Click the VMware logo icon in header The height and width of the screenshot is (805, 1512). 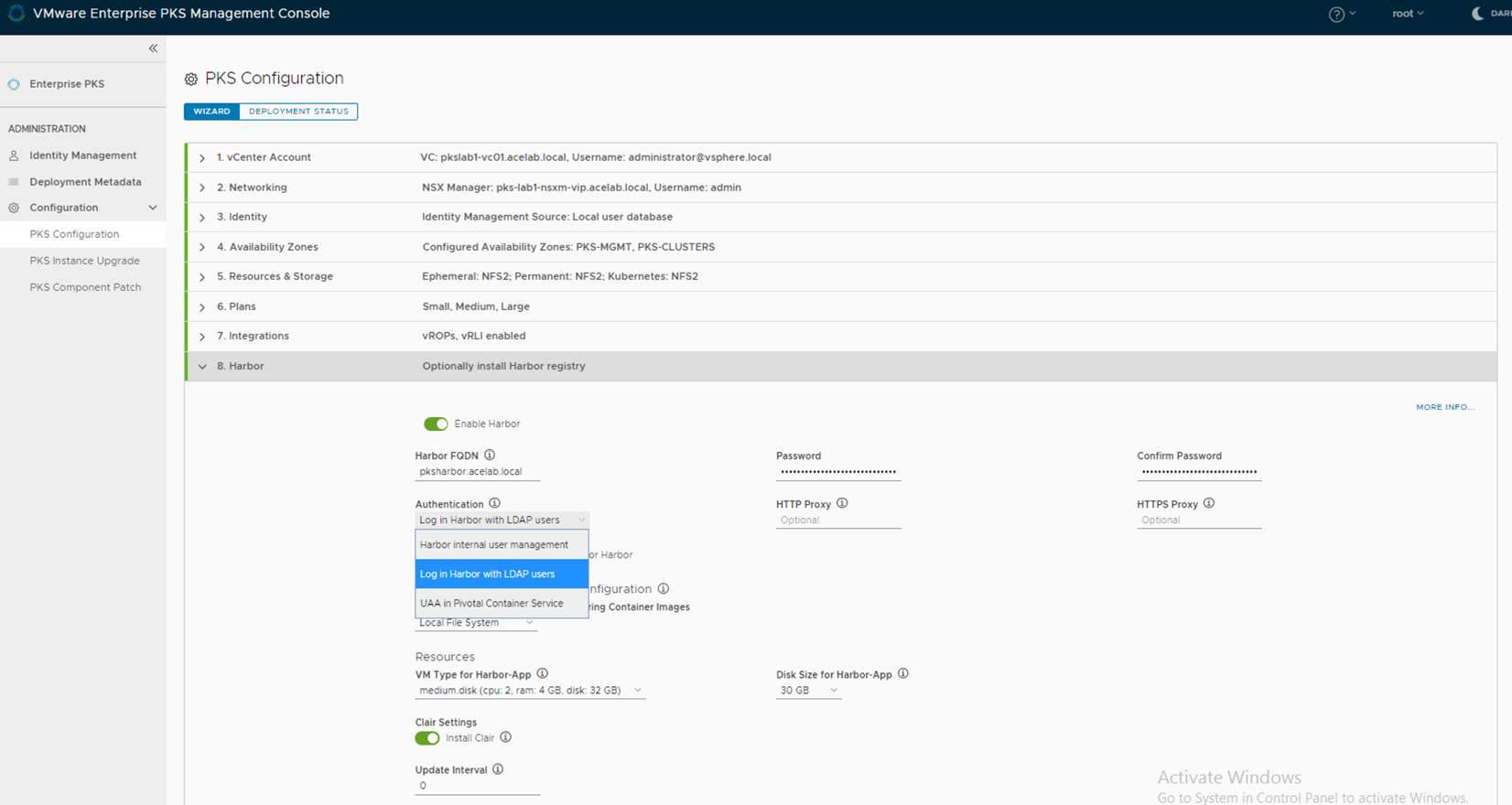coord(16,14)
